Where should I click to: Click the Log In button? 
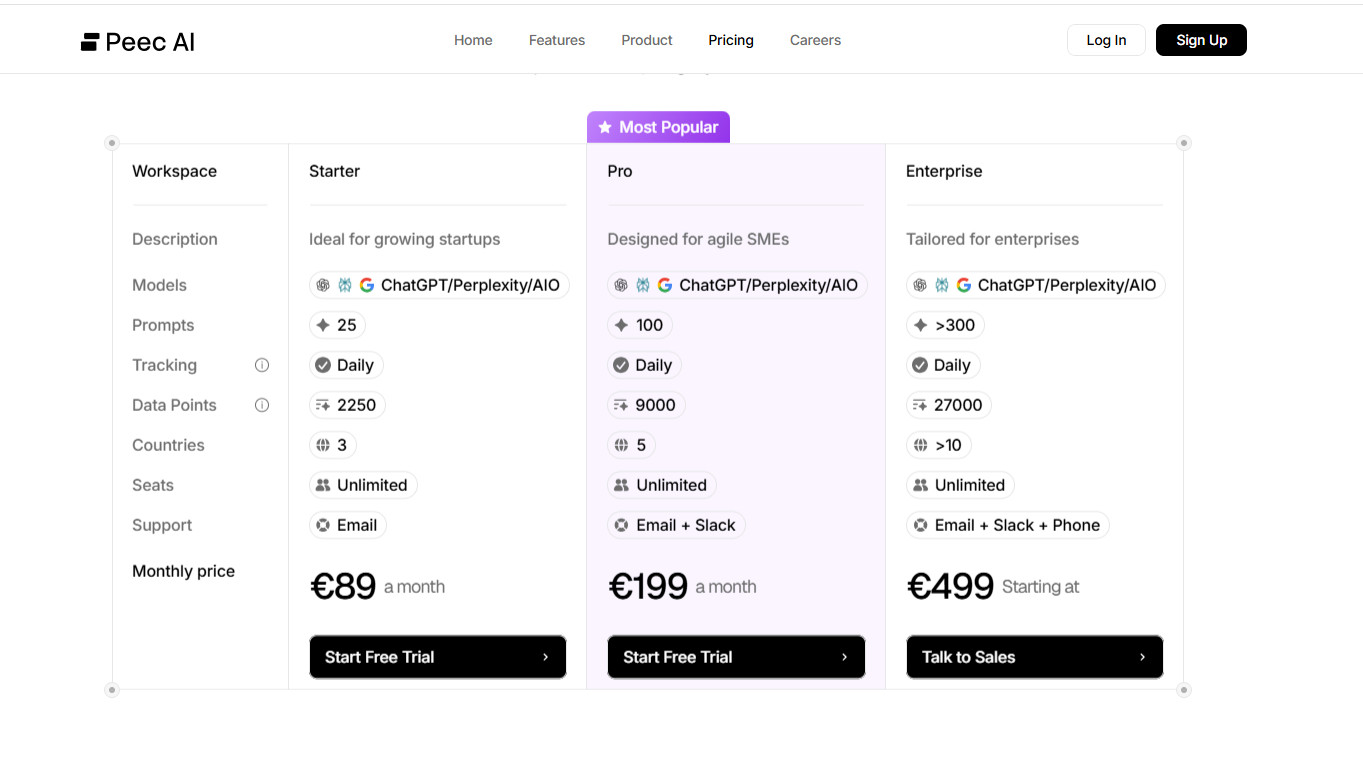click(x=1105, y=40)
